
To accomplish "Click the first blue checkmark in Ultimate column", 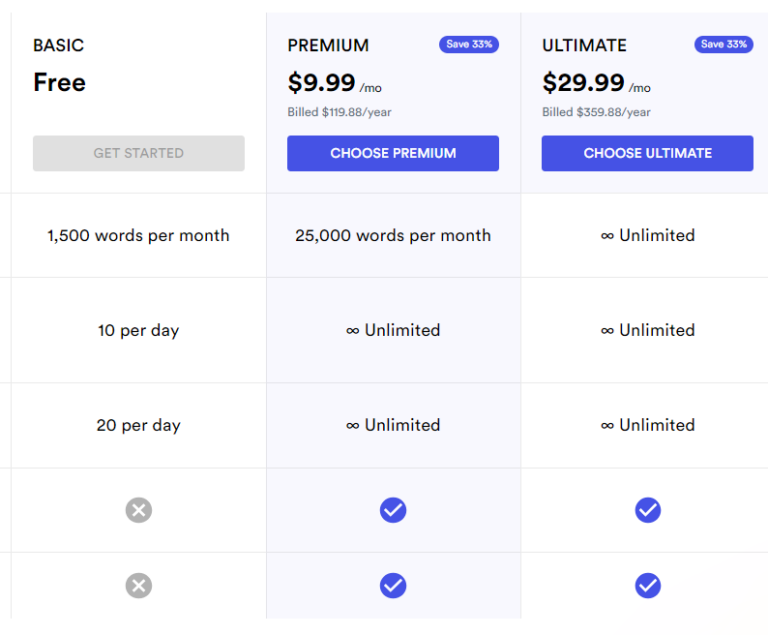I will pos(648,510).
